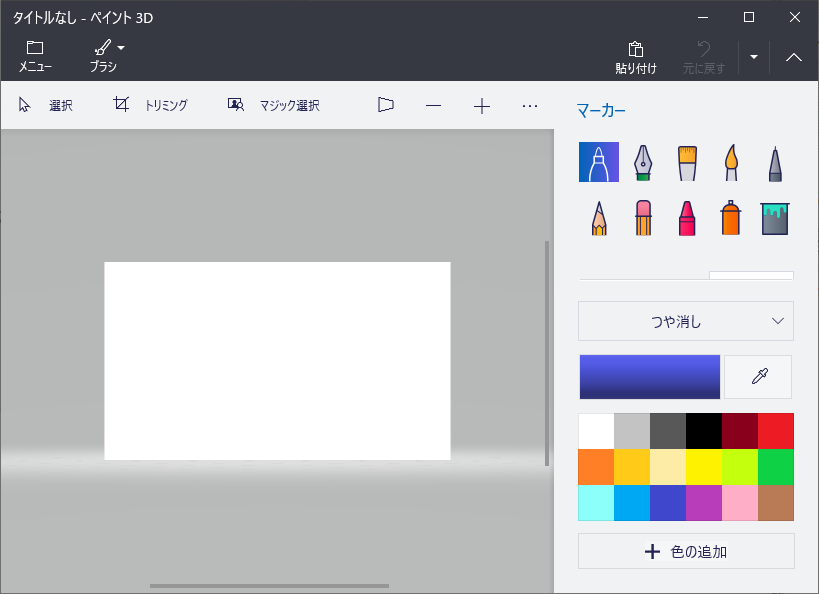The width and height of the screenshot is (819, 594).
Task: Click the current blue color preview
Action: (x=650, y=377)
